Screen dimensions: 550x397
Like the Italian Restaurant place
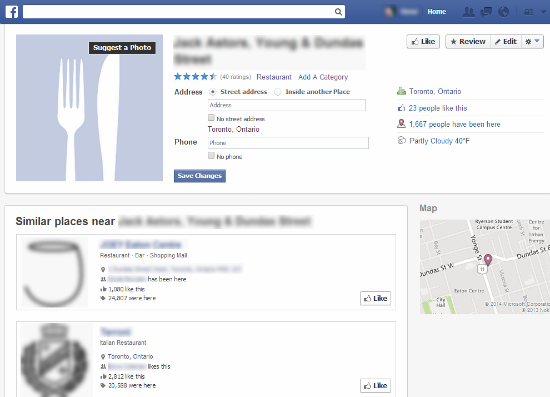[375, 386]
